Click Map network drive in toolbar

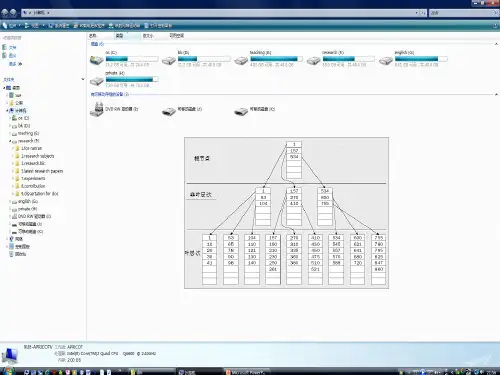pyautogui.click(x=124, y=26)
